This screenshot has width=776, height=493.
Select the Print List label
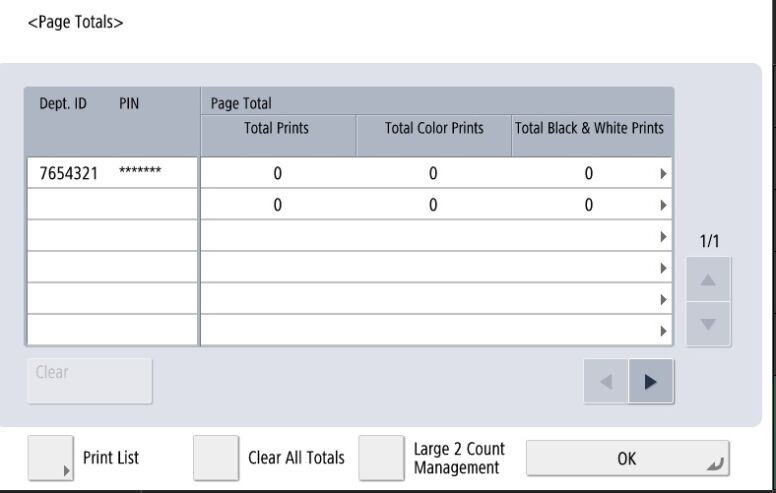110,458
